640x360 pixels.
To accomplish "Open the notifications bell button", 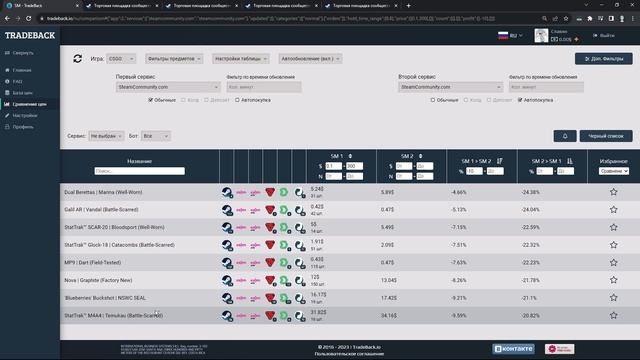I will pos(565,136).
